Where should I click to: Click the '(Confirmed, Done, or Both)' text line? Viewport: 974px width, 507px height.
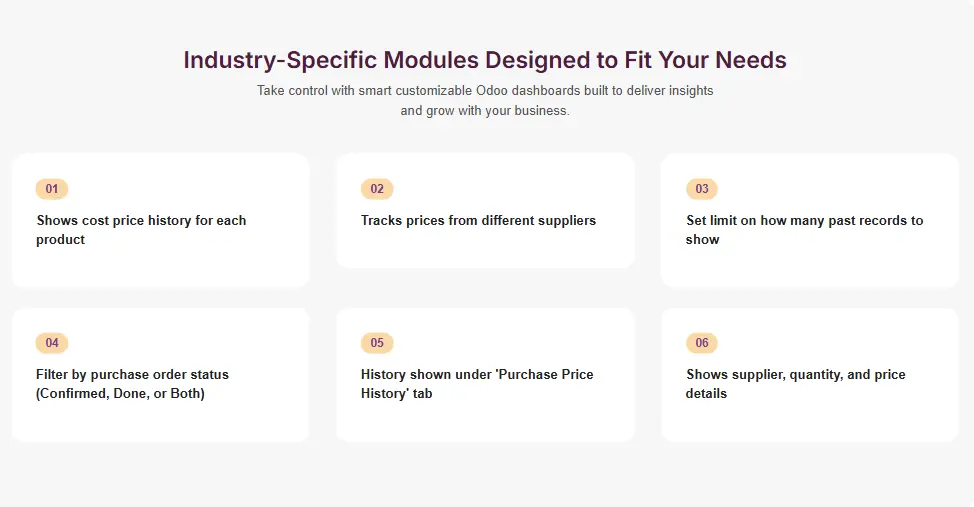point(120,393)
